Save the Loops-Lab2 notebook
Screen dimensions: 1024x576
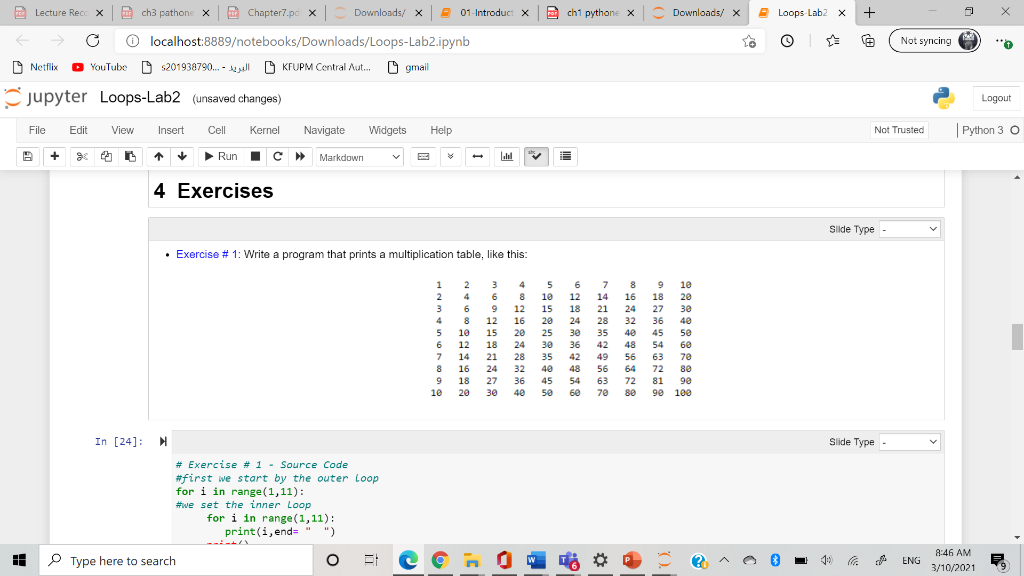pos(26,157)
